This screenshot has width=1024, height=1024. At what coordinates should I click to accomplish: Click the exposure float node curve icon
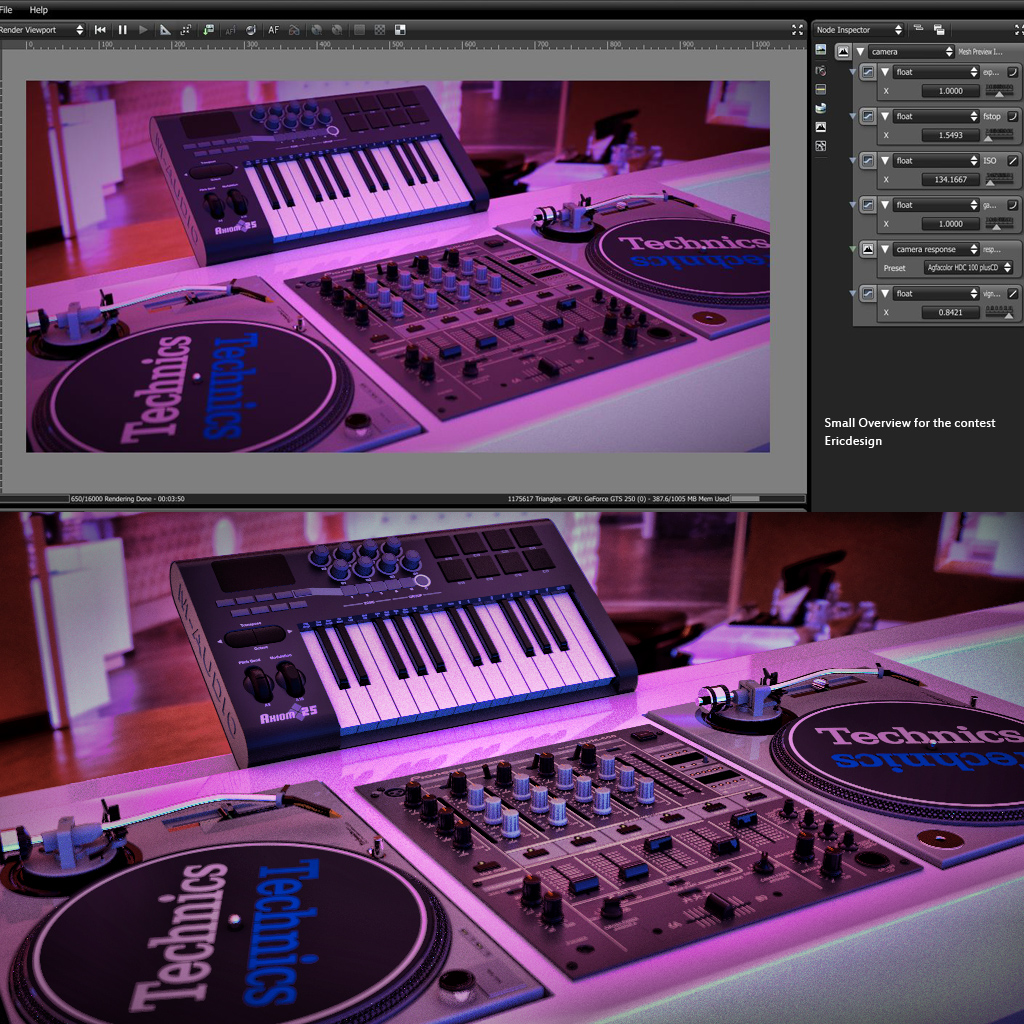(x=867, y=72)
